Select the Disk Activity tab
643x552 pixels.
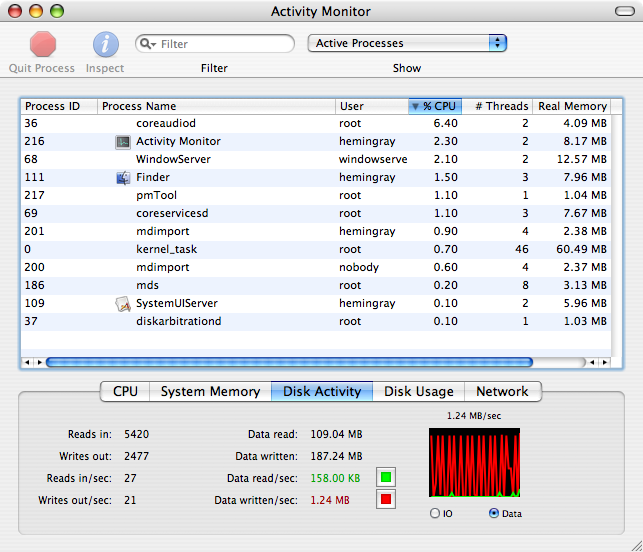point(322,391)
